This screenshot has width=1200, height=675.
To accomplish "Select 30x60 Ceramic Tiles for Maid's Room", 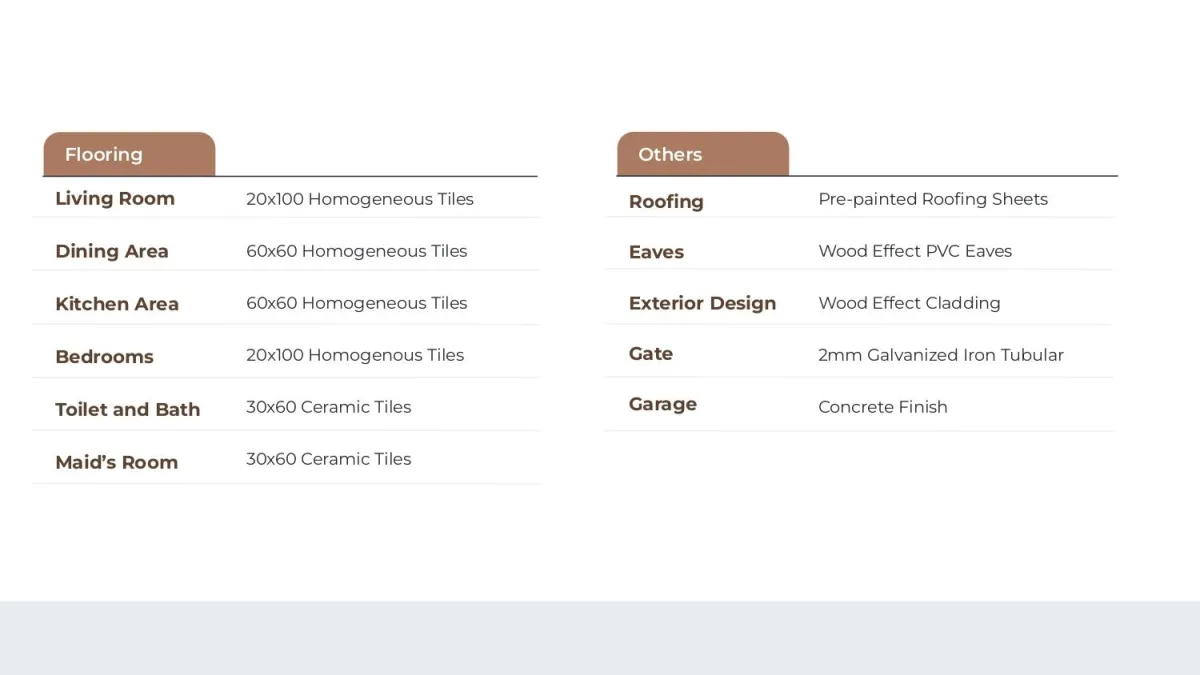I will pyautogui.click(x=329, y=459).
